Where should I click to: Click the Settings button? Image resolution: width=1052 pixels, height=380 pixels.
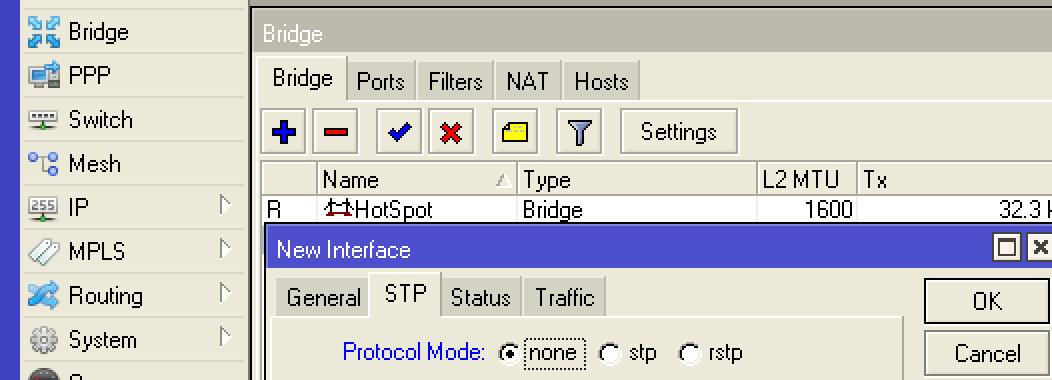(679, 132)
